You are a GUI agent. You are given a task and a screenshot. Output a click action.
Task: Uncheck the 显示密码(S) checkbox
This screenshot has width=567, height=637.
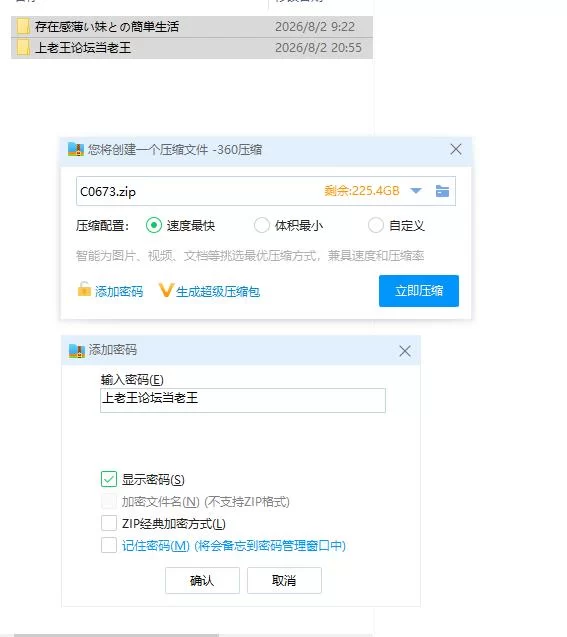[x=109, y=479]
